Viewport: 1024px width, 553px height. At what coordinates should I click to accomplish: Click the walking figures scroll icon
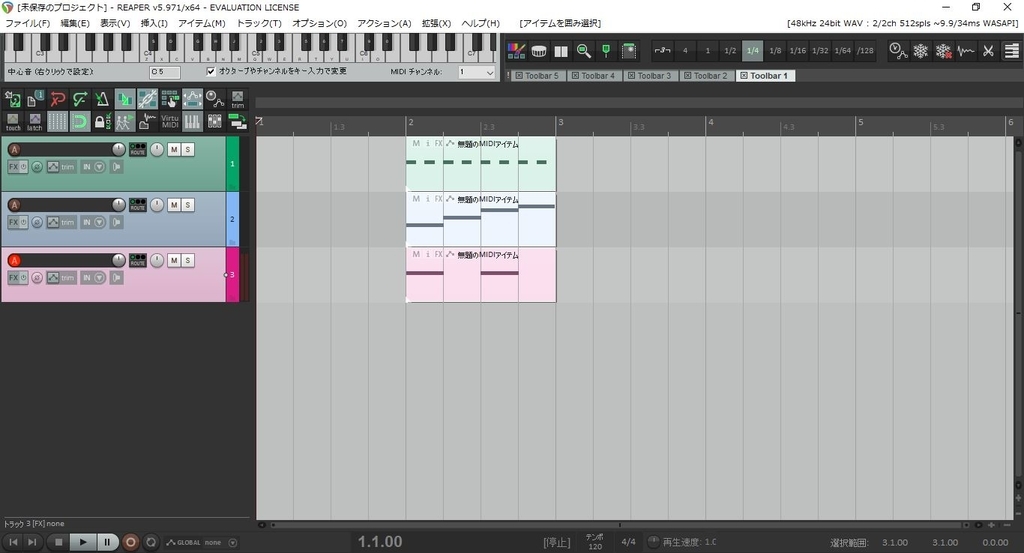pos(125,121)
